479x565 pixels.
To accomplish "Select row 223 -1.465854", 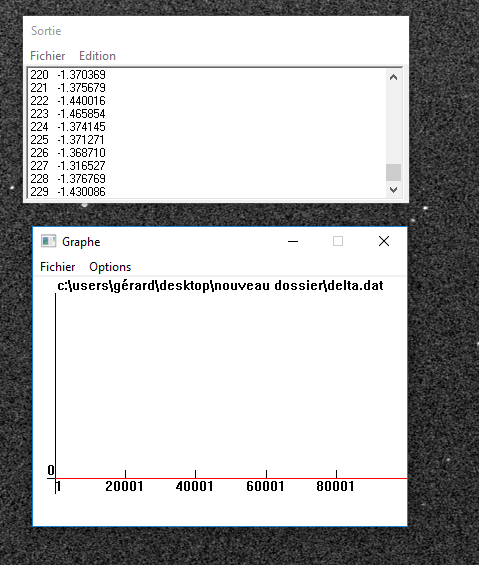I will 68,114.
